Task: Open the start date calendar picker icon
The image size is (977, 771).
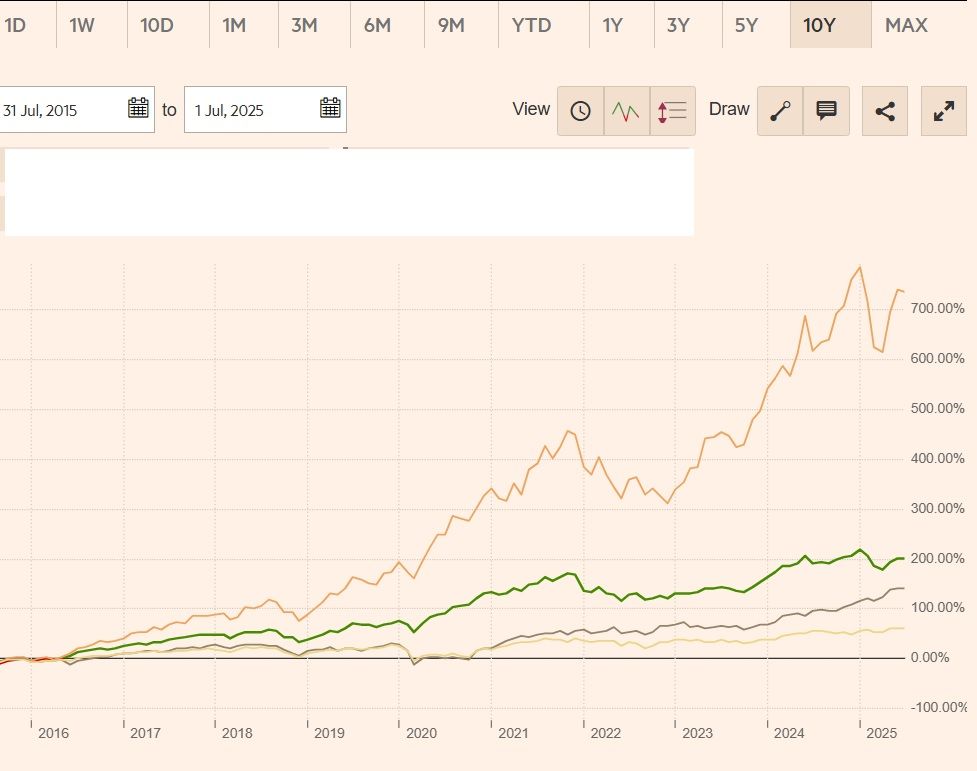Action: [138, 109]
